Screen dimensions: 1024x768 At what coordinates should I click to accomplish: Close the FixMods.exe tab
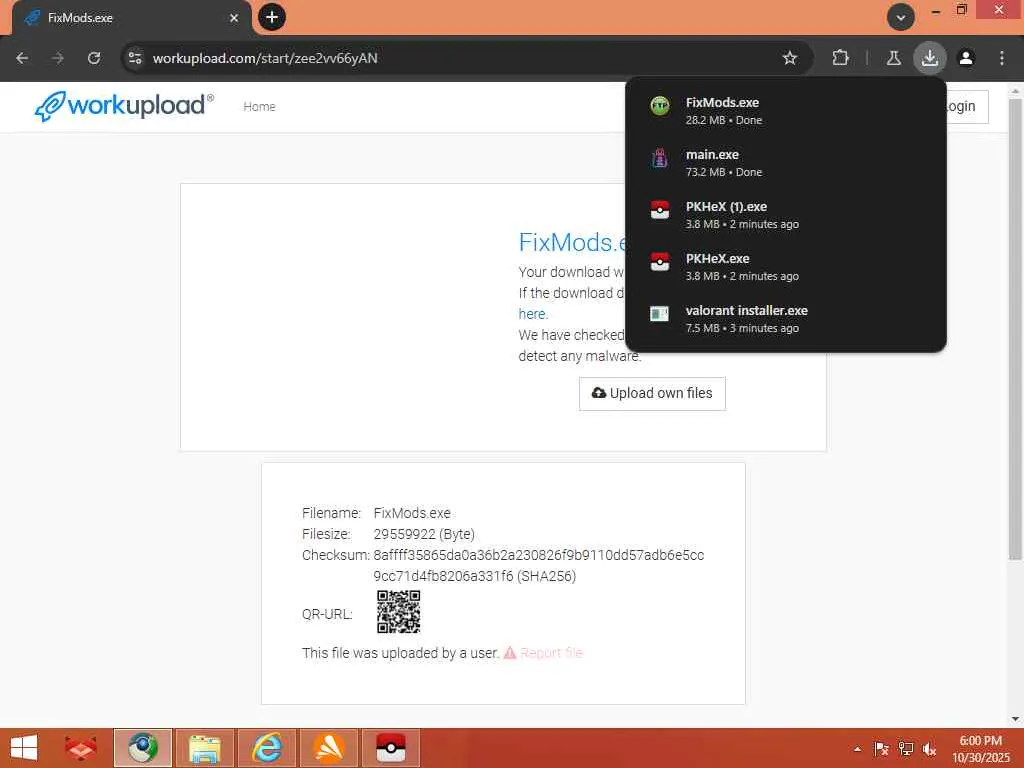click(x=234, y=18)
